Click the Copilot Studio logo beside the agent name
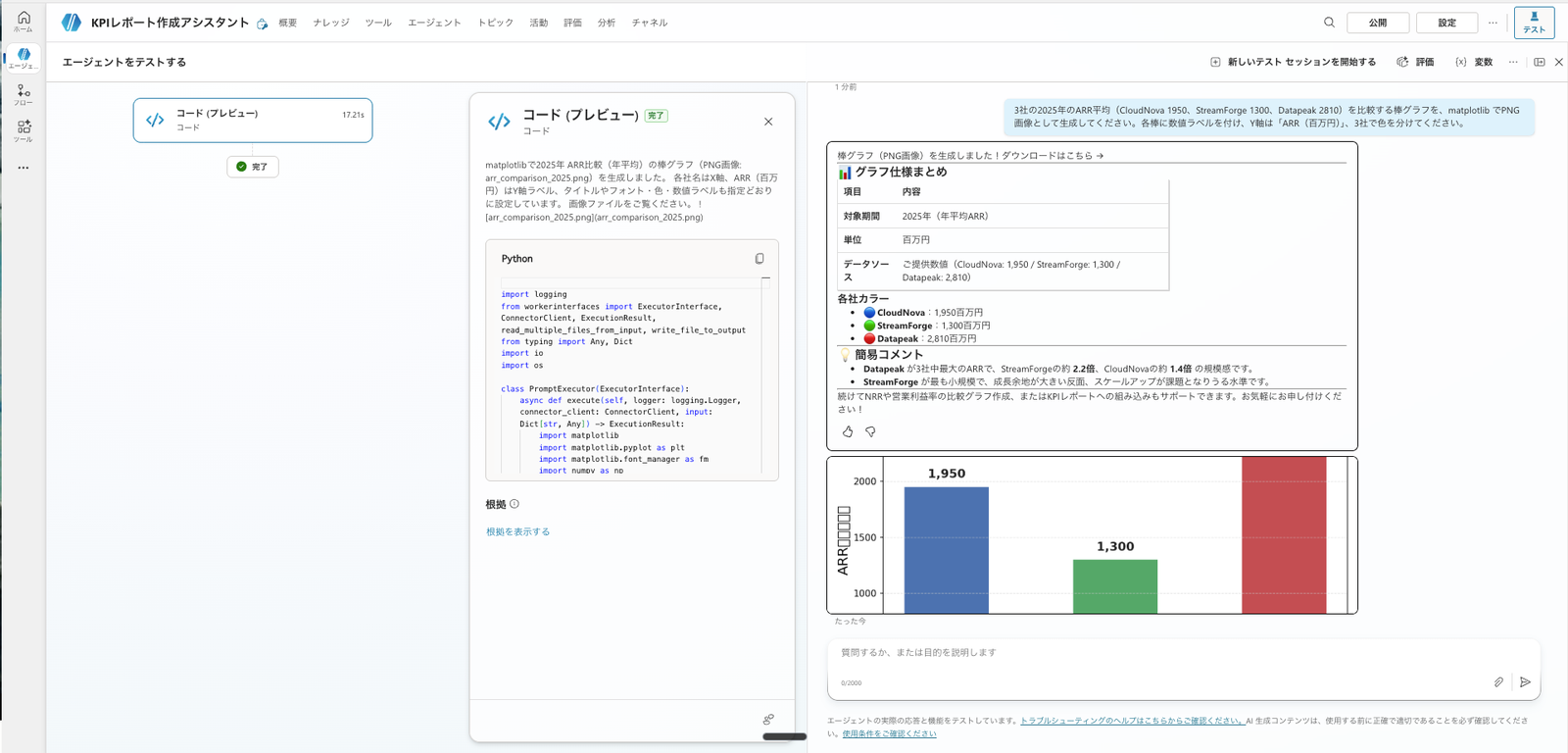Screen dimensions: 1568x753 point(72,23)
